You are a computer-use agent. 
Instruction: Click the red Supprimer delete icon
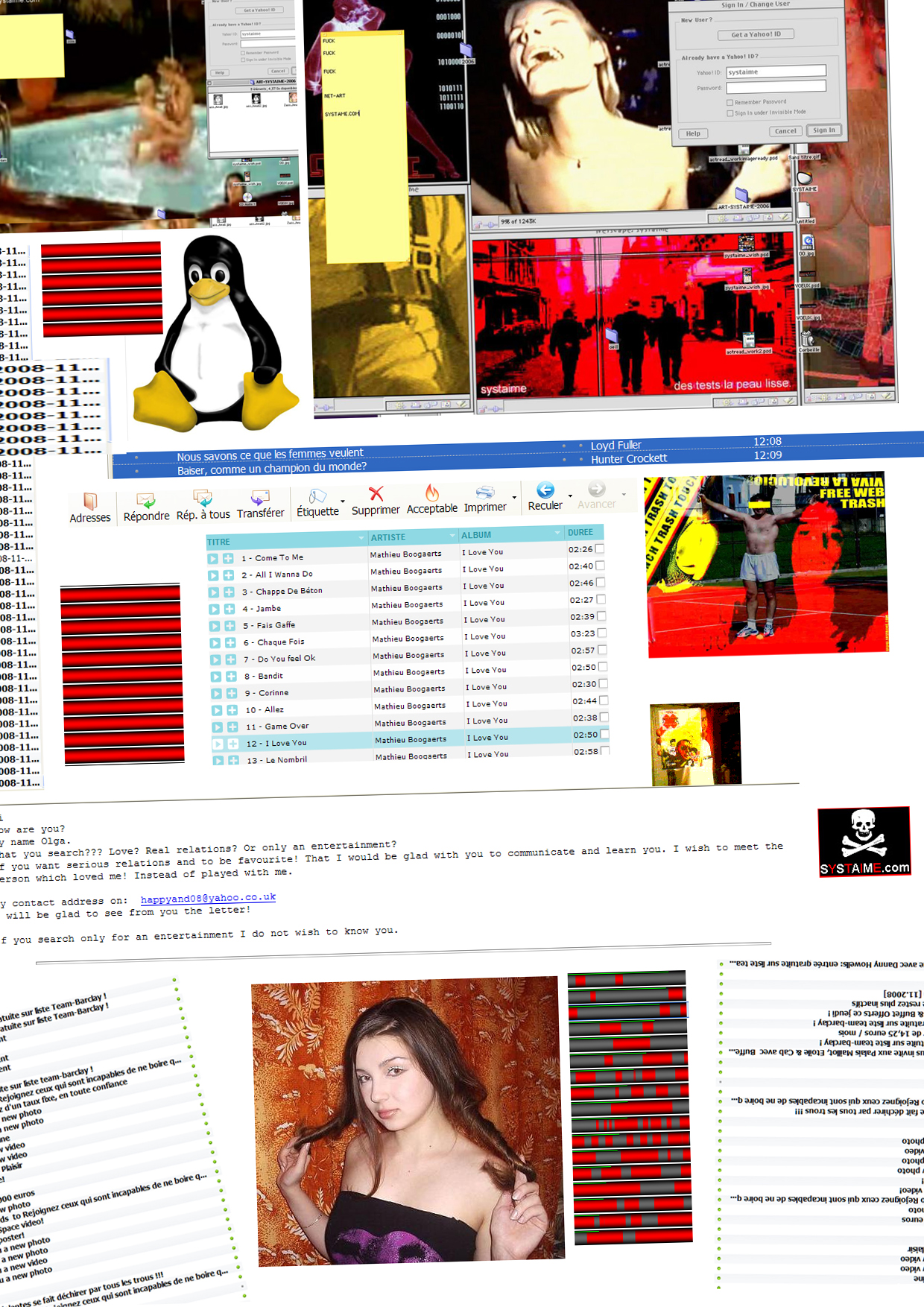coord(376,493)
